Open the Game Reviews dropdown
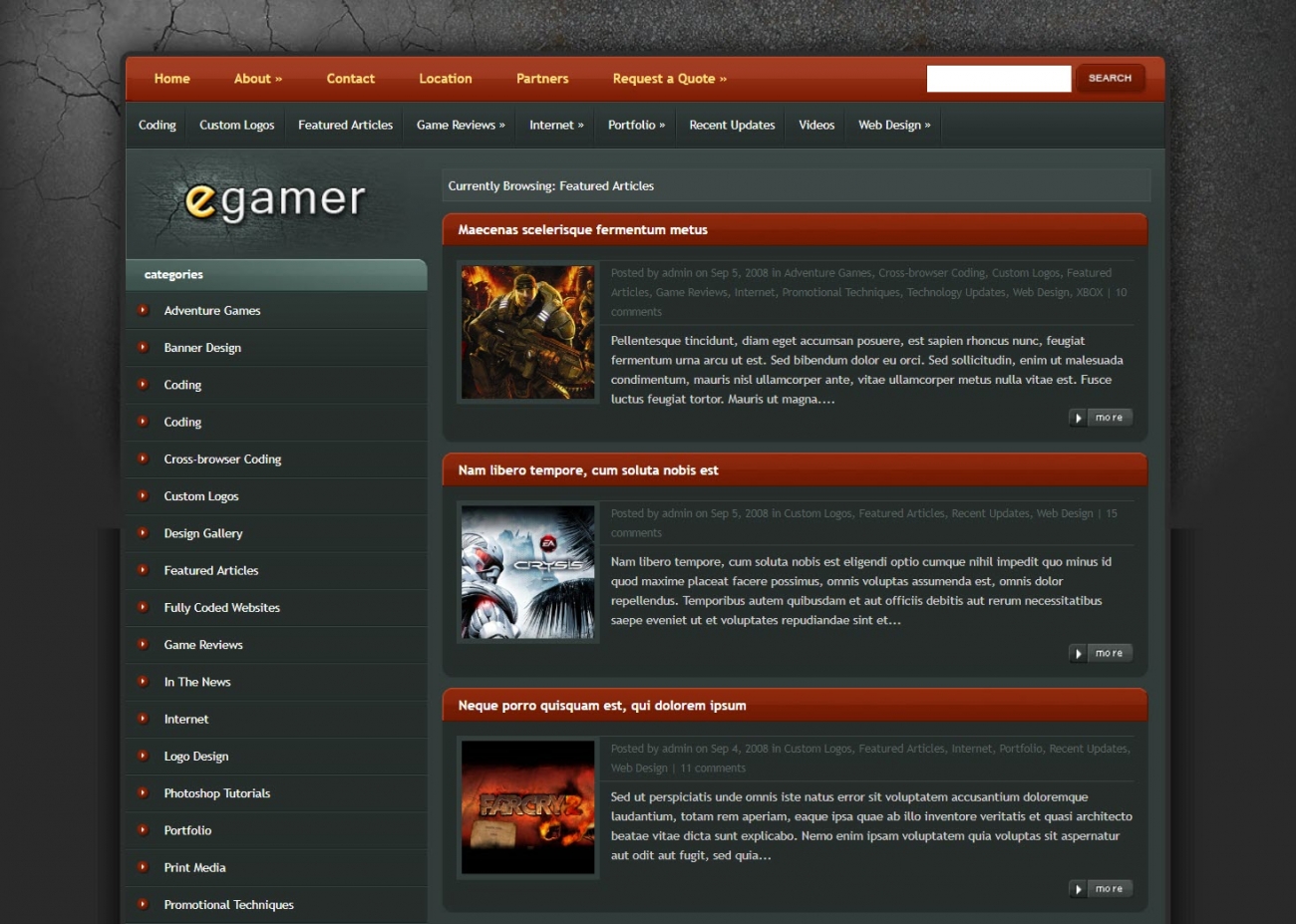This screenshot has width=1296, height=924. pos(460,125)
